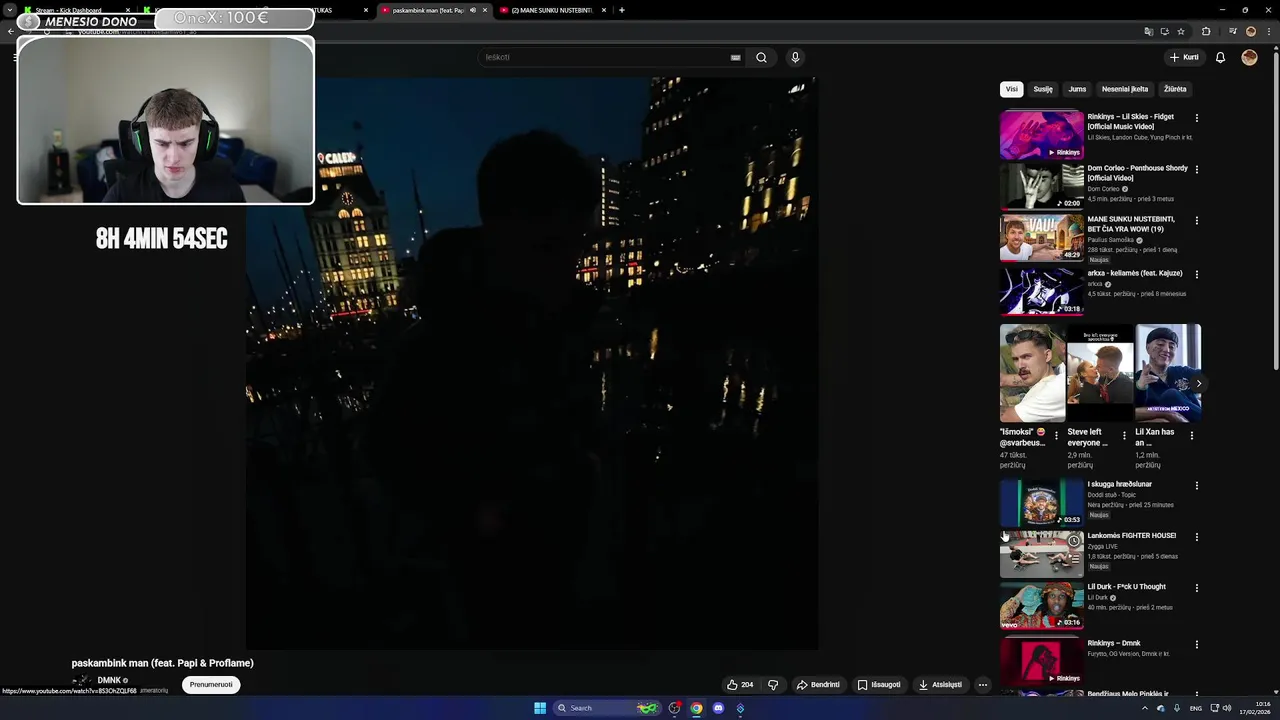This screenshot has width=1280, height=720.
Task: Open YouTube notifications bell
Action: 1220,57
